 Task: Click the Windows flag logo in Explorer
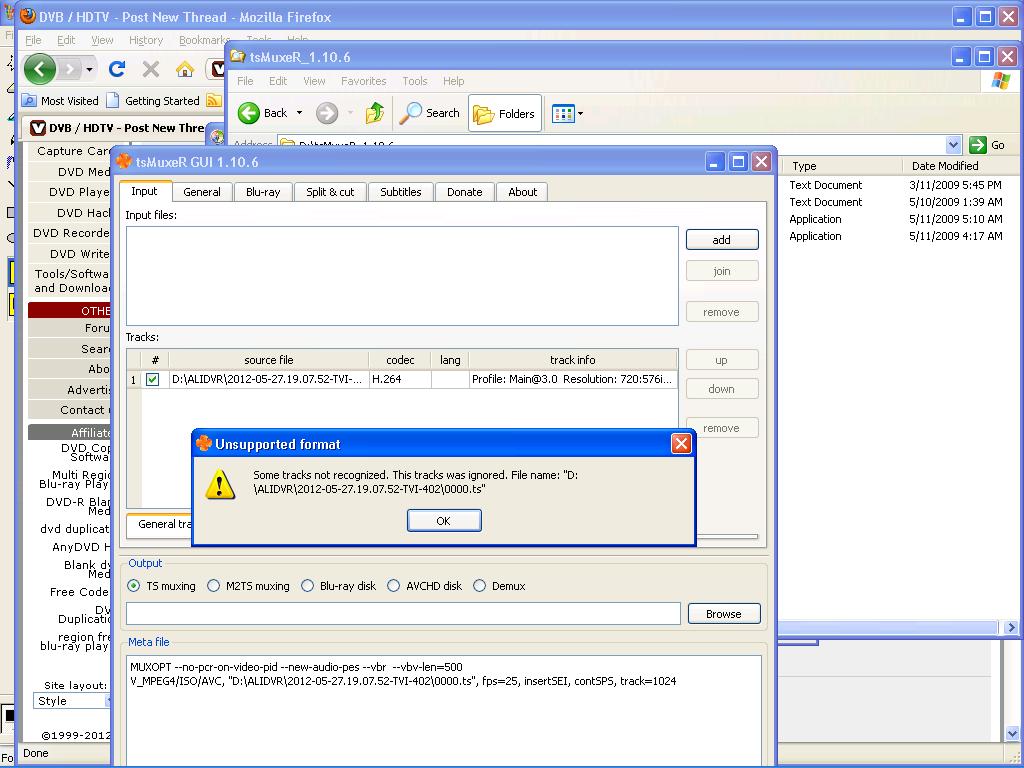[x=1000, y=80]
